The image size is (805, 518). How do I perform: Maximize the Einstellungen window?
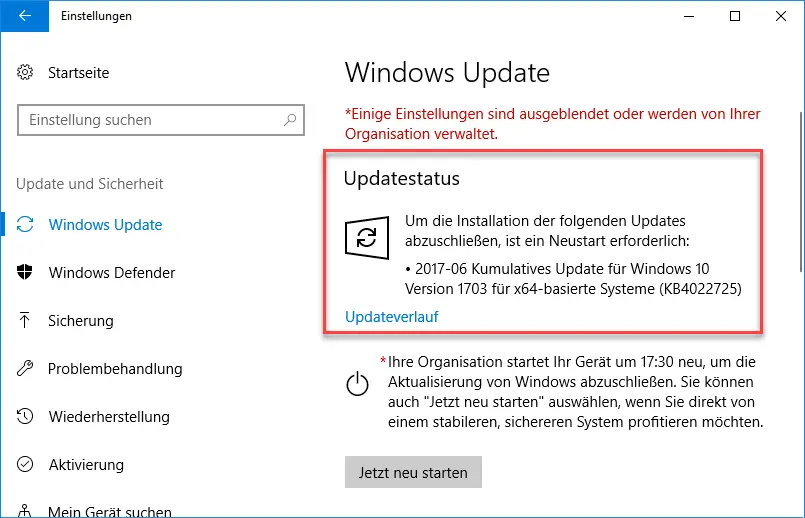pos(735,16)
